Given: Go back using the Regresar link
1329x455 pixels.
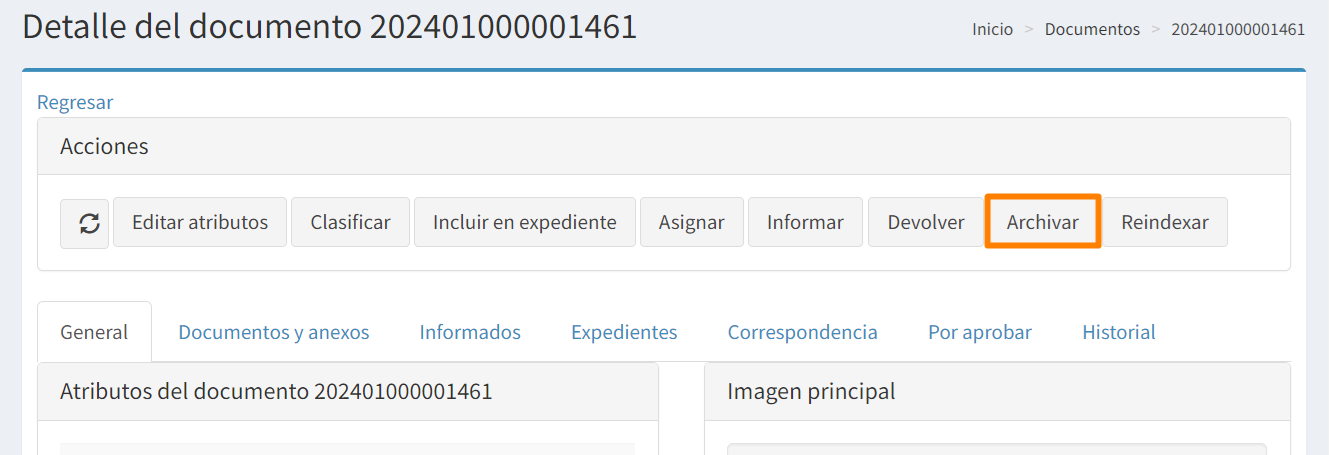Looking at the screenshot, I should click(x=75, y=102).
